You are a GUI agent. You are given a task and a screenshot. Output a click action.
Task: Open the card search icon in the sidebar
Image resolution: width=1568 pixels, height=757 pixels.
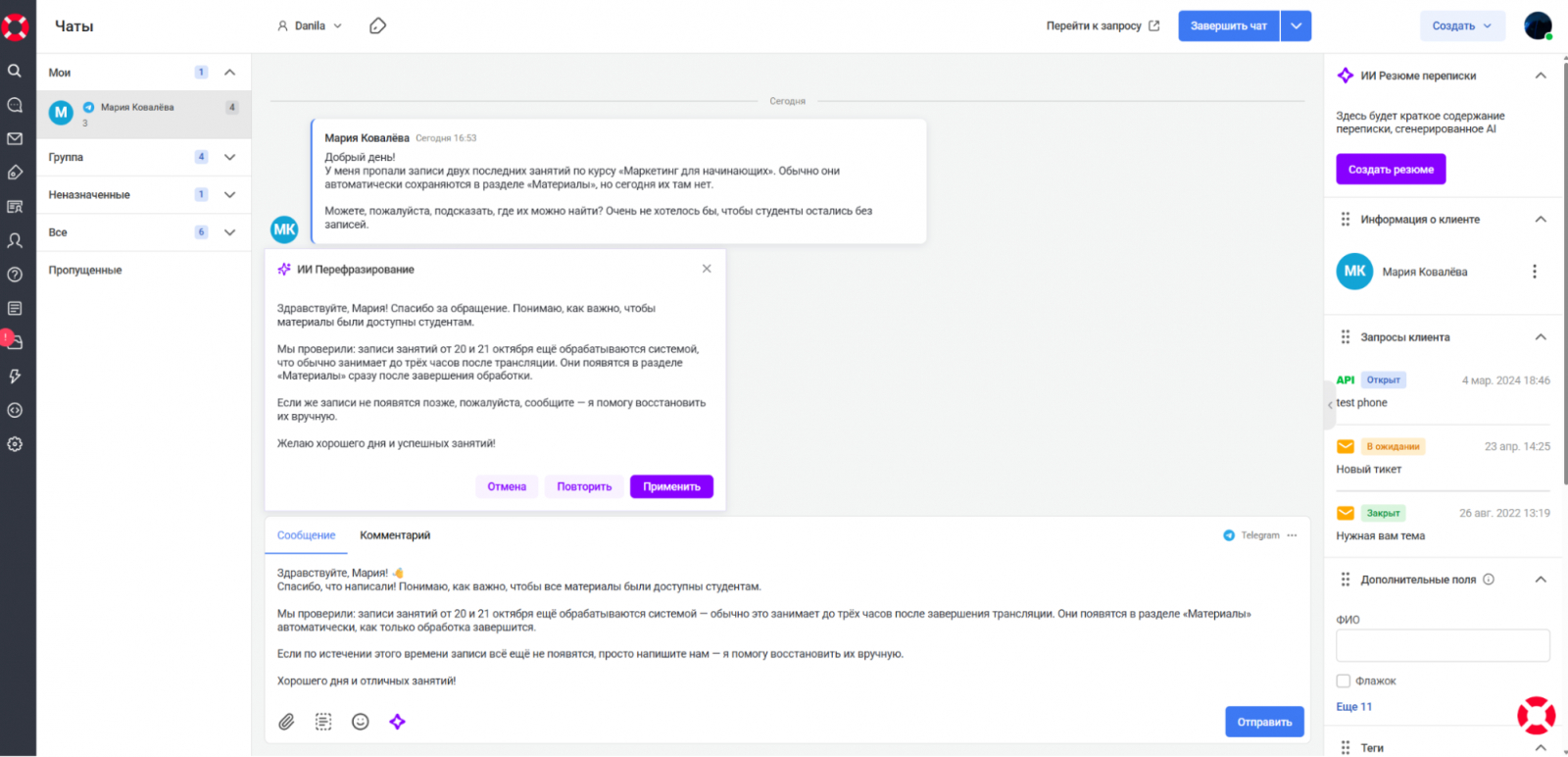pos(15,207)
